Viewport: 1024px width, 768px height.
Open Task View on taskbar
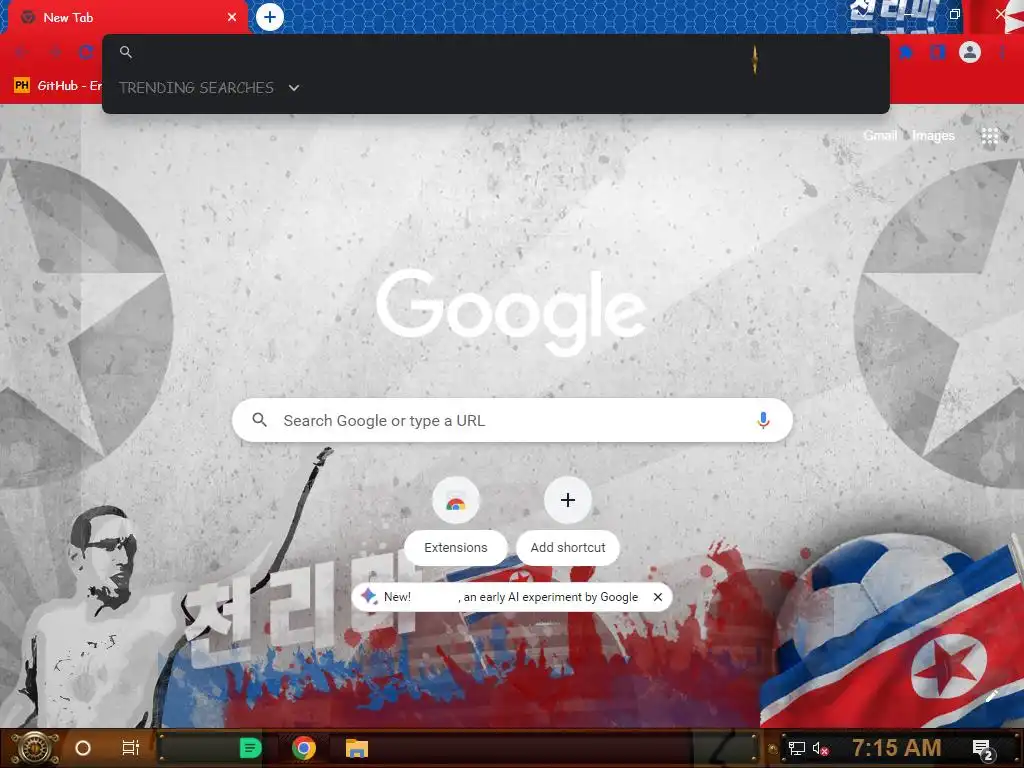(131, 748)
